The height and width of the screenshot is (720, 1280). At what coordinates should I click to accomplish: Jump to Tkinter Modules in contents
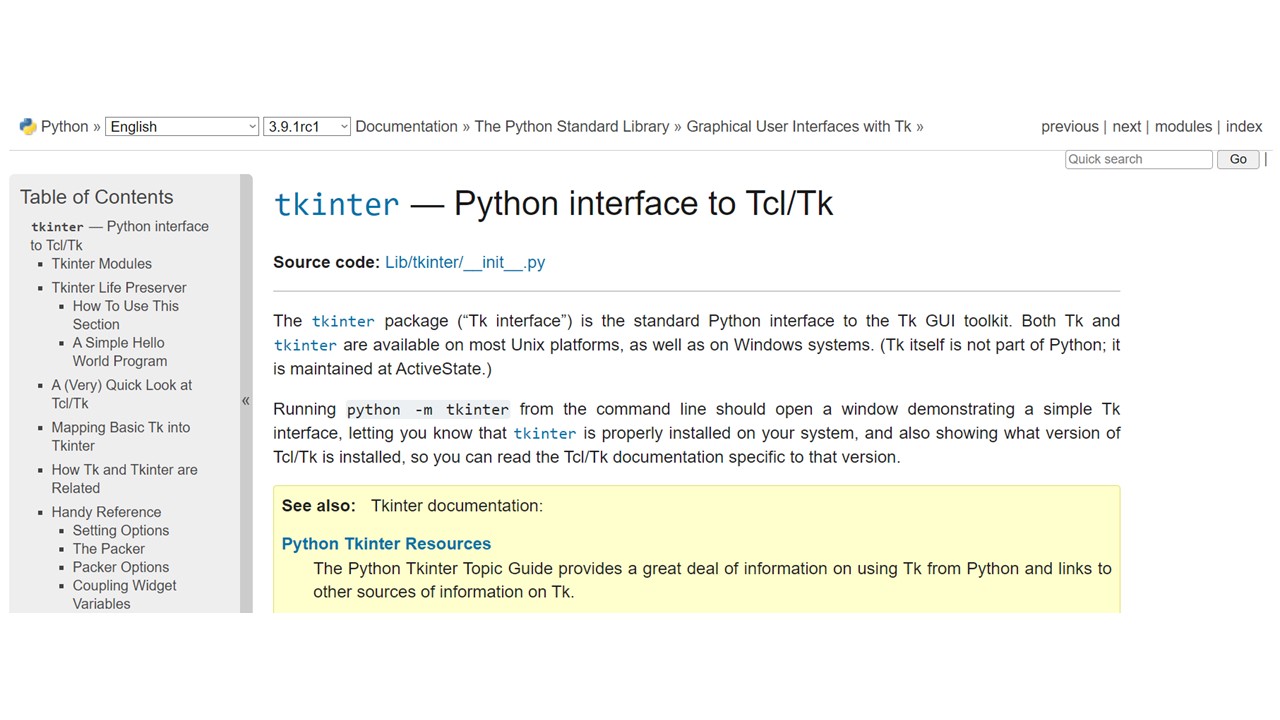tap(102, 264)
